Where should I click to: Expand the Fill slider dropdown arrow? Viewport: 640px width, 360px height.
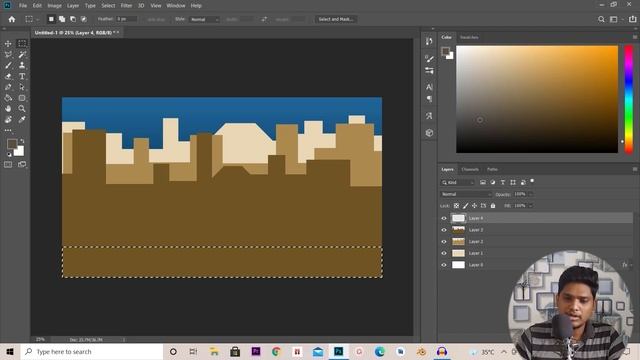[x=531, y=206]
